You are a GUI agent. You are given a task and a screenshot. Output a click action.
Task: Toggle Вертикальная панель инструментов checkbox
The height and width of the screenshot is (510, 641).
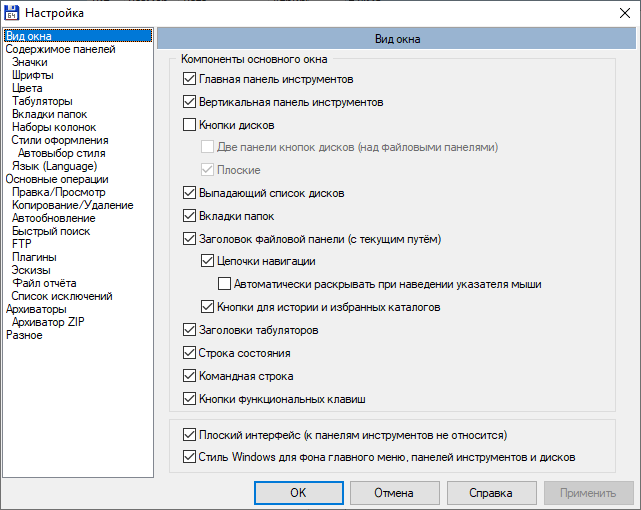[189, 101]
